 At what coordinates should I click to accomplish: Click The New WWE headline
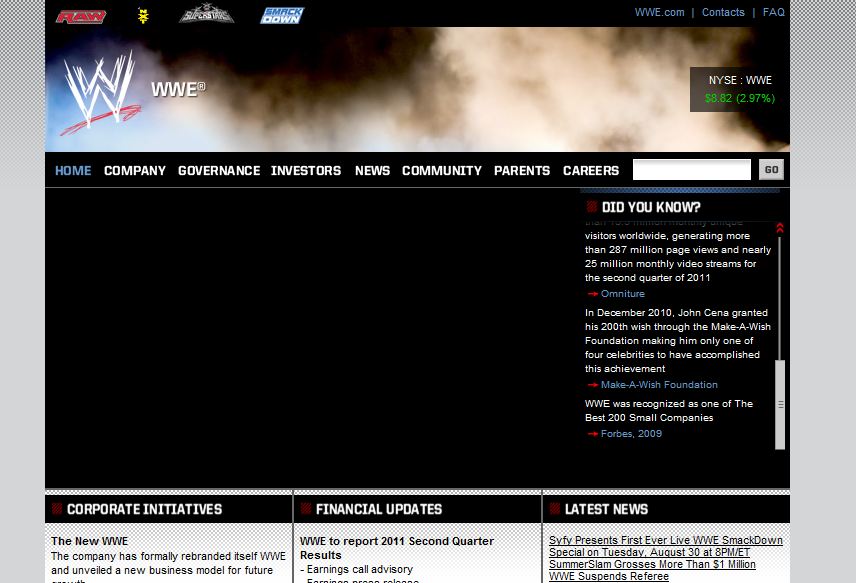(90, 542)
